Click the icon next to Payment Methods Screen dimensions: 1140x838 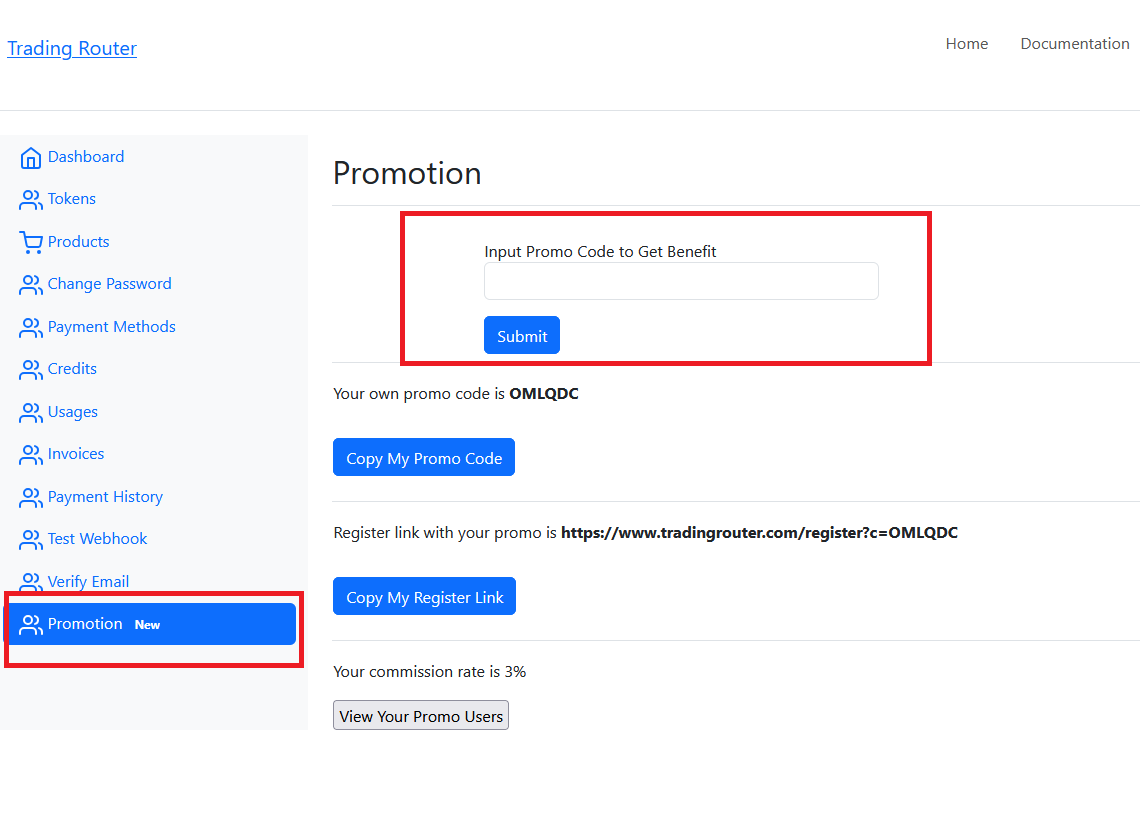31,327
